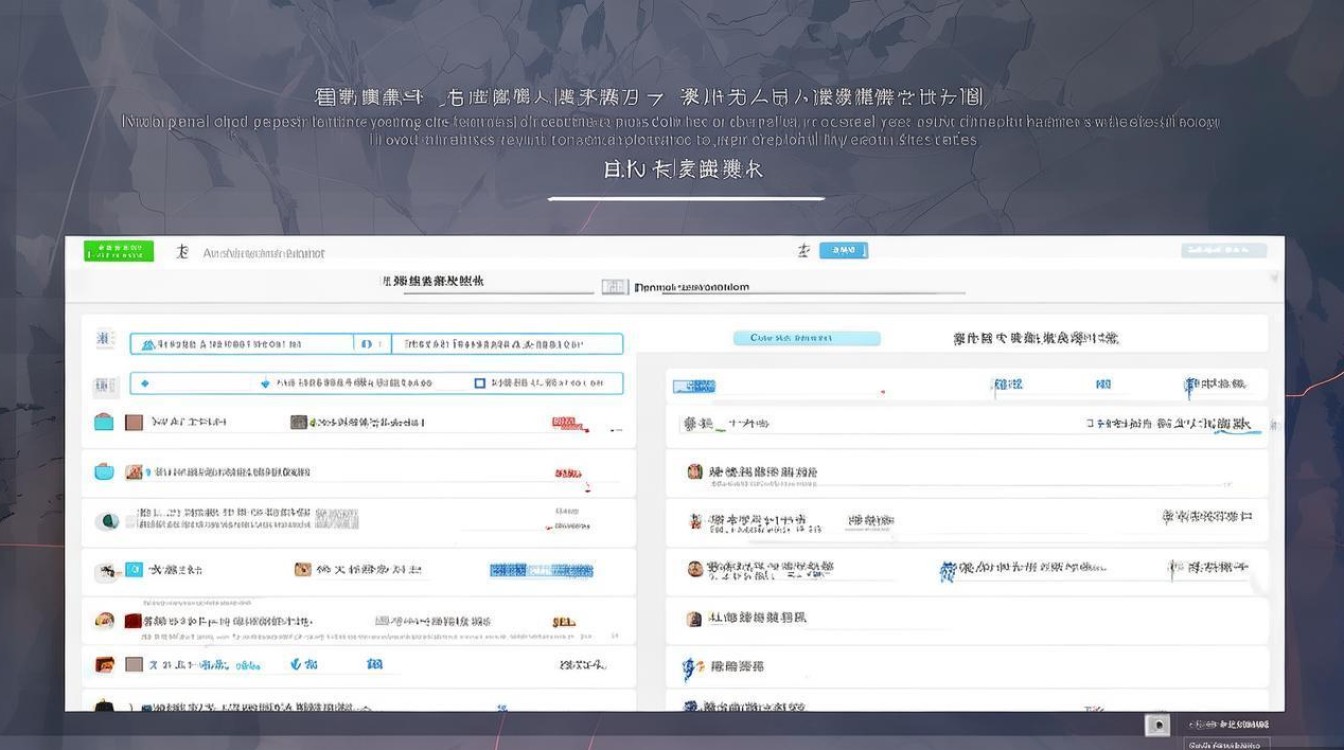Click the first outlined input field on the left
Image resolution: width=1344 pixels, height=750 pixels.
point(242,344)
